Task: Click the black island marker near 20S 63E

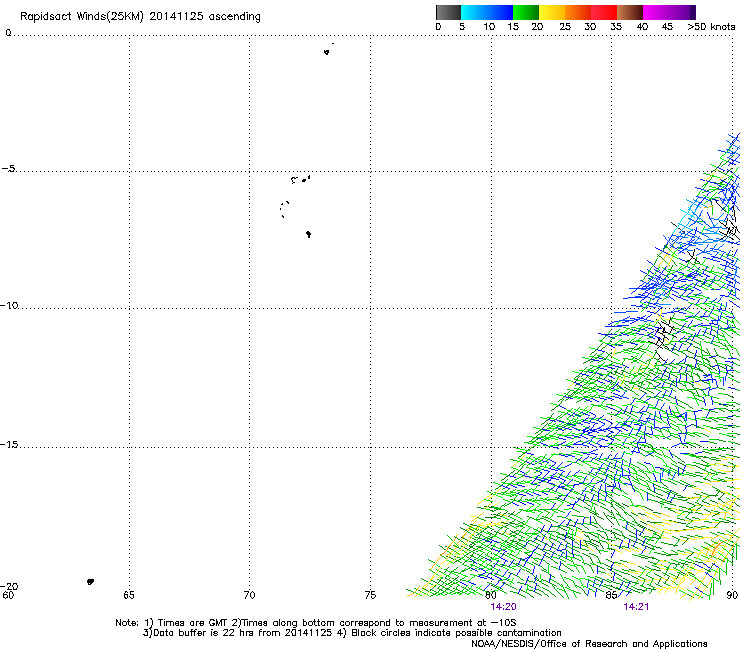Action: click(x=90, y=582)
